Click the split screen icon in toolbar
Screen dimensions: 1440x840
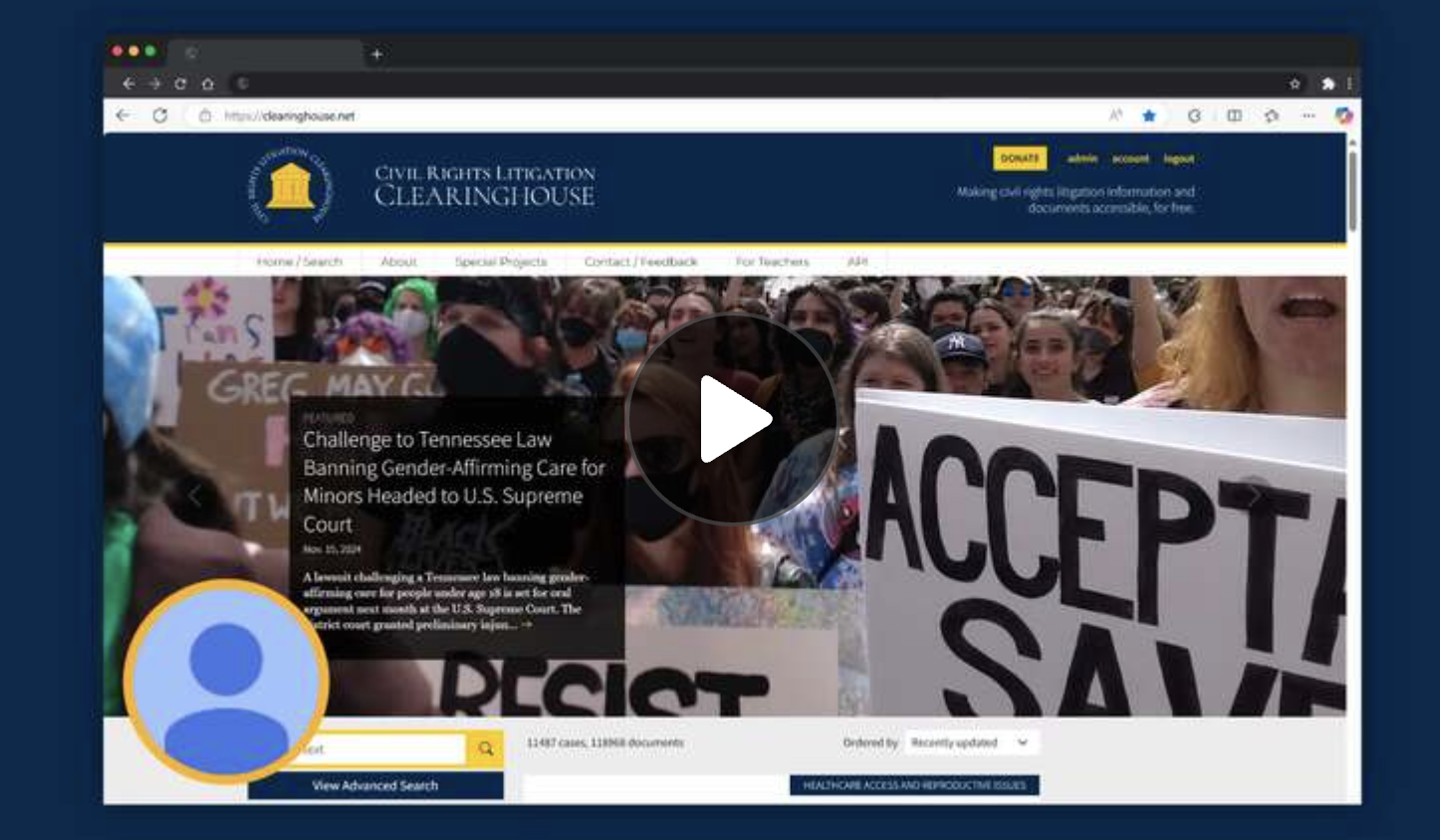tap(1234, 115)
